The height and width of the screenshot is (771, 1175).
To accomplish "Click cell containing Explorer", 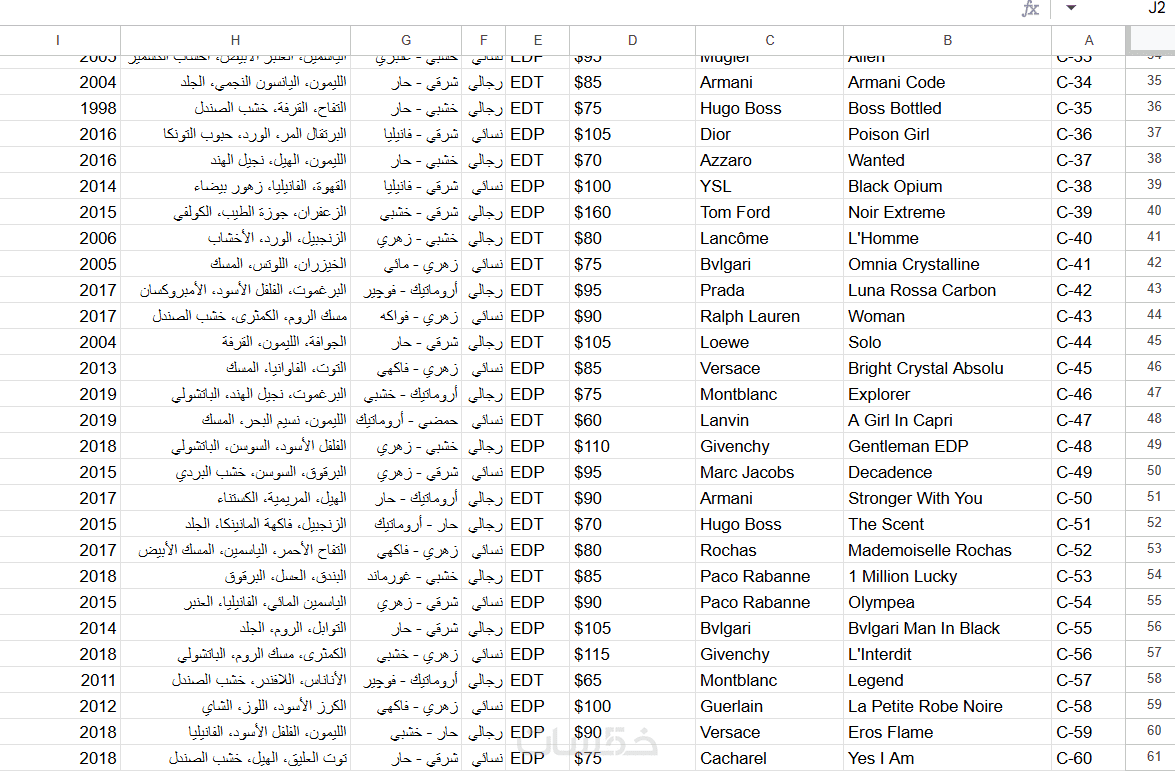I will pyautogui.click(x=947, y=394).
